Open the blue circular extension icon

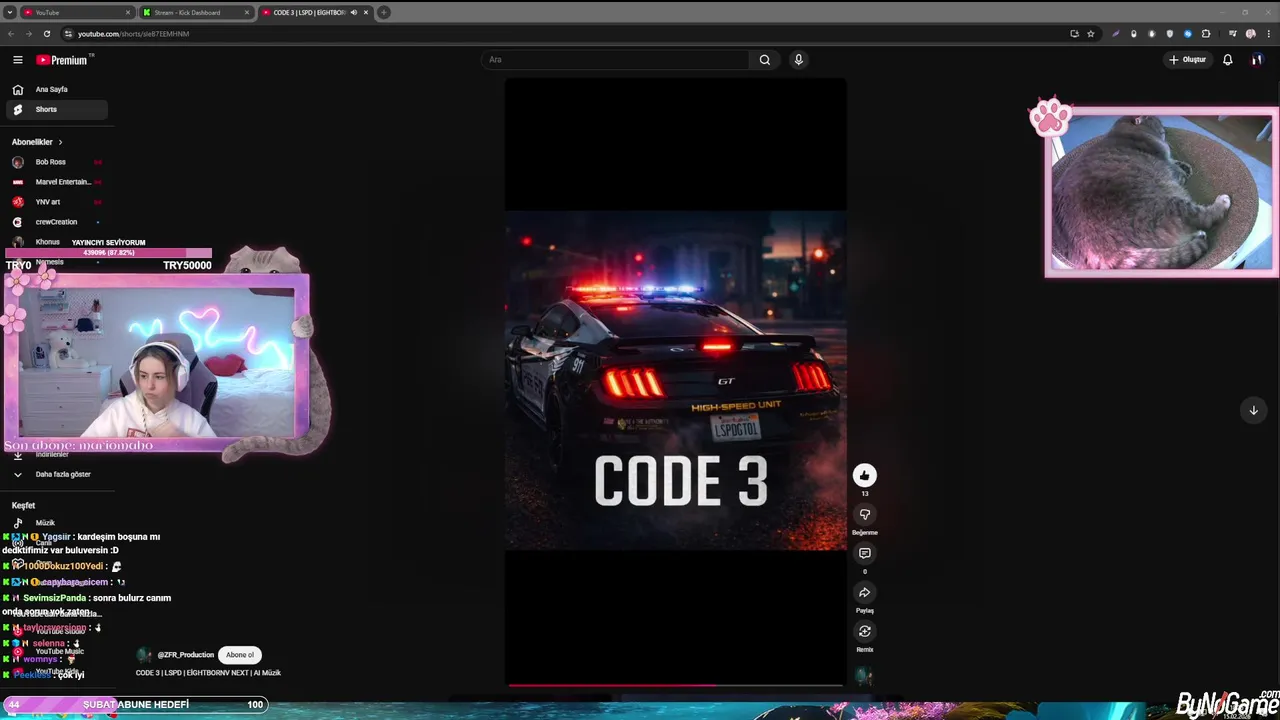pos(1188,34)
